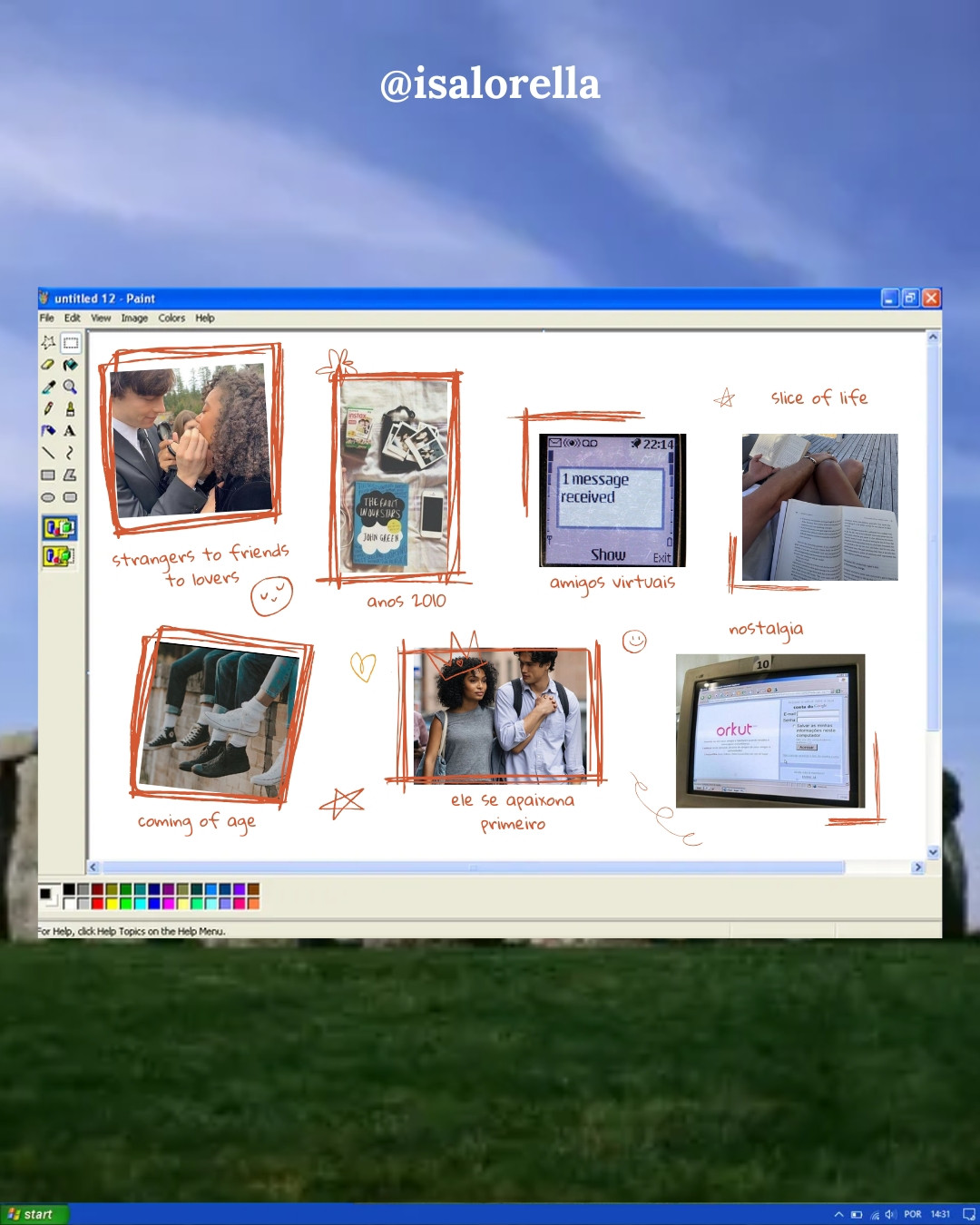Activate the Magnifier tool

click(x=71, y=387)
